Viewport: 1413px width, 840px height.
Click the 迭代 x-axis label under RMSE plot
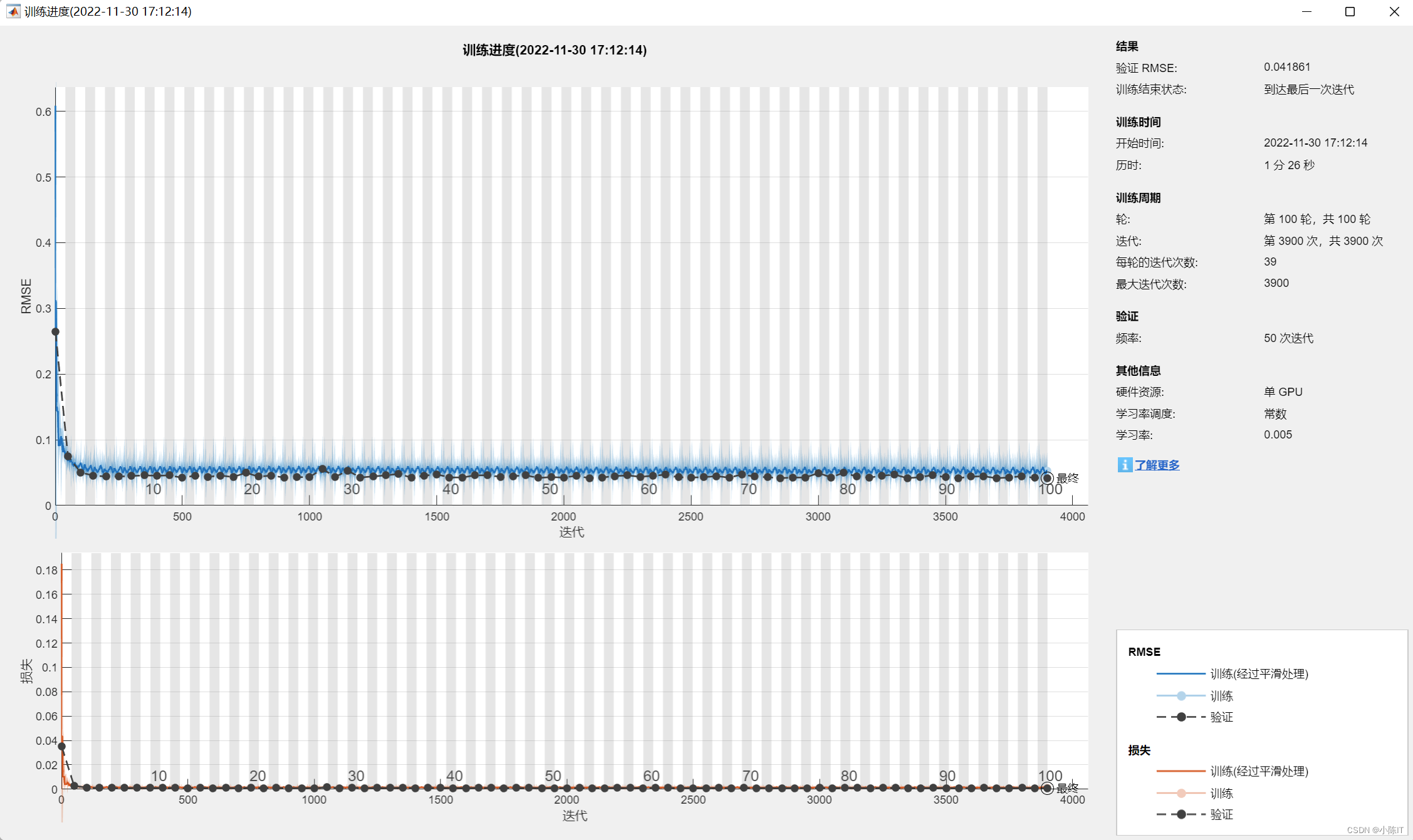(571, 532)
